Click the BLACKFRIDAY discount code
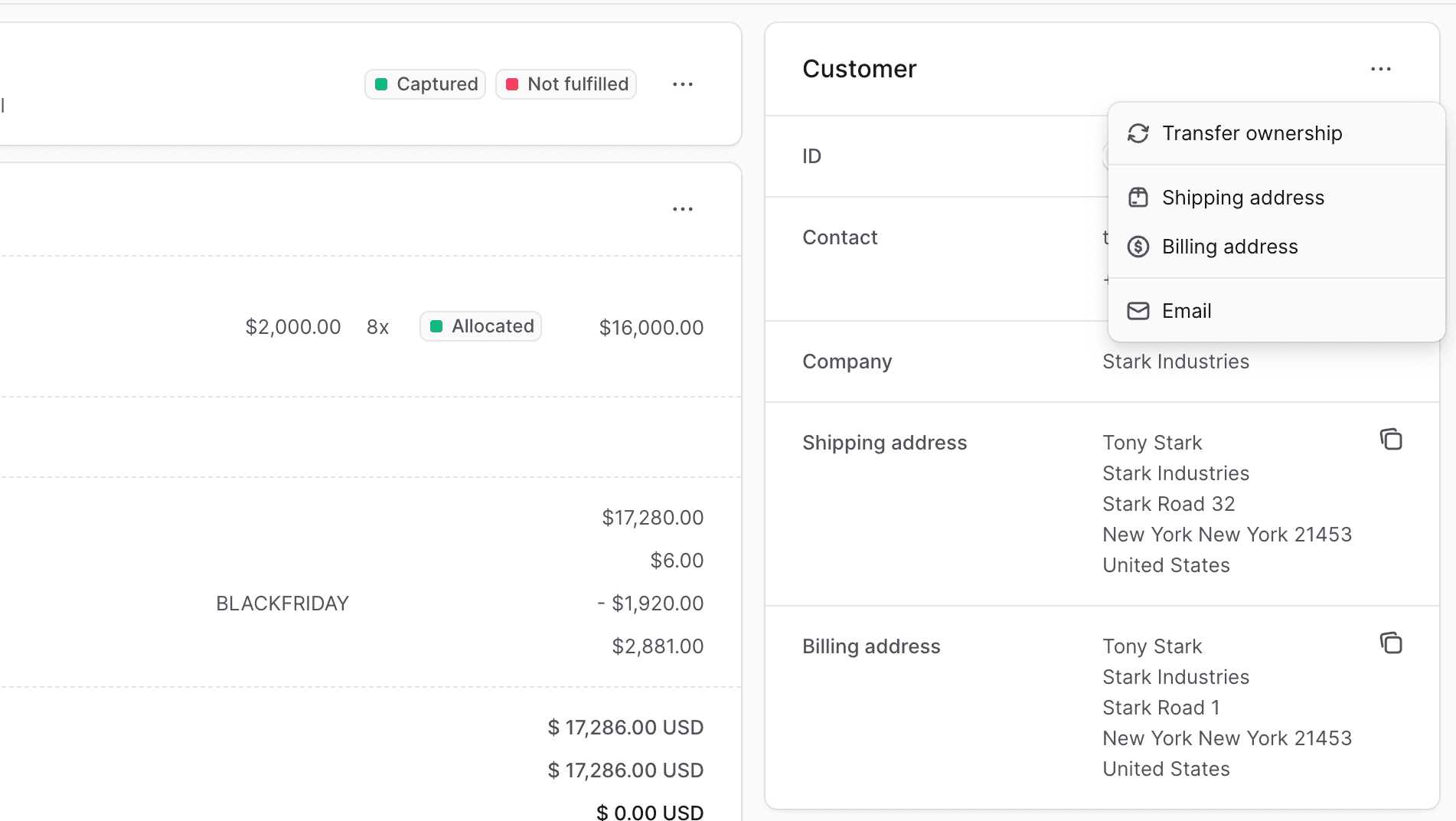The image size is (1456, 821). (x=282, y=603)
